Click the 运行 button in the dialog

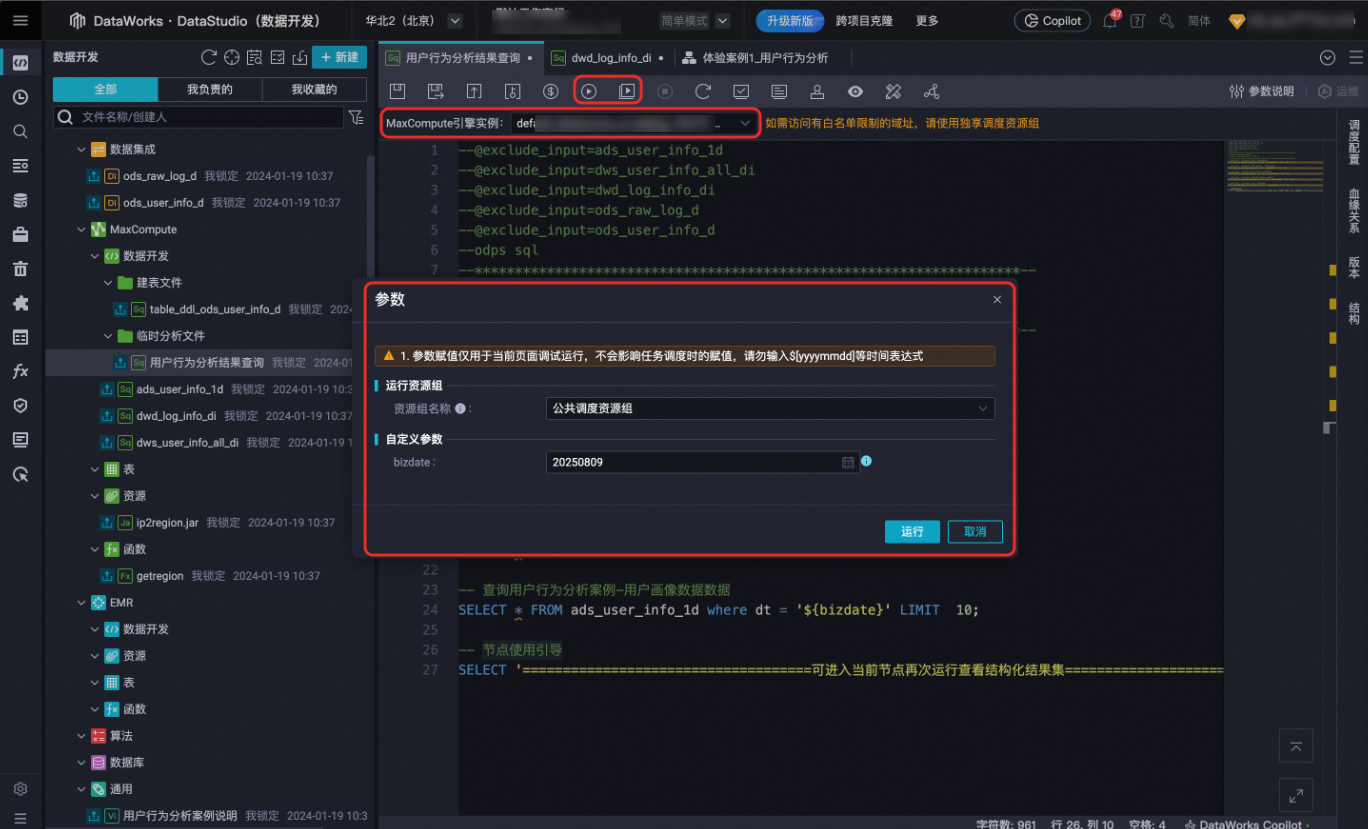click(x=912, y=531)
